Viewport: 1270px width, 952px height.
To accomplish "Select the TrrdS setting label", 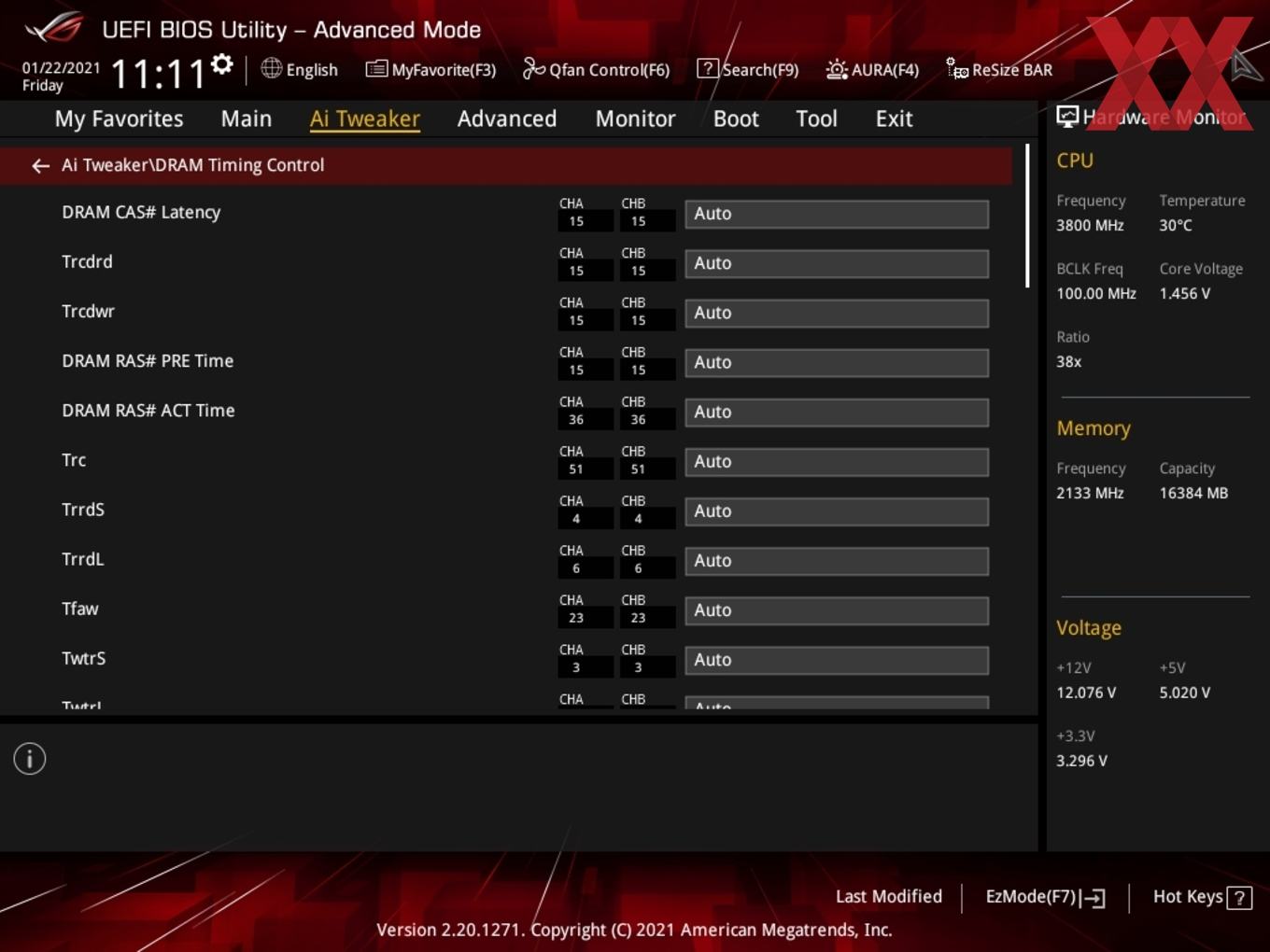I will pyautogui.click(x=83, y=510).
